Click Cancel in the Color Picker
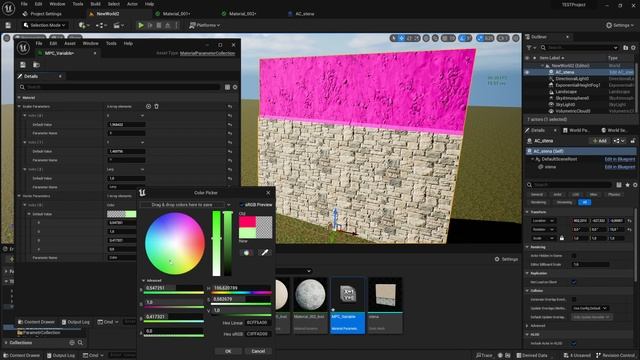Viewport: 640px width, 360px height. [258, 351]
